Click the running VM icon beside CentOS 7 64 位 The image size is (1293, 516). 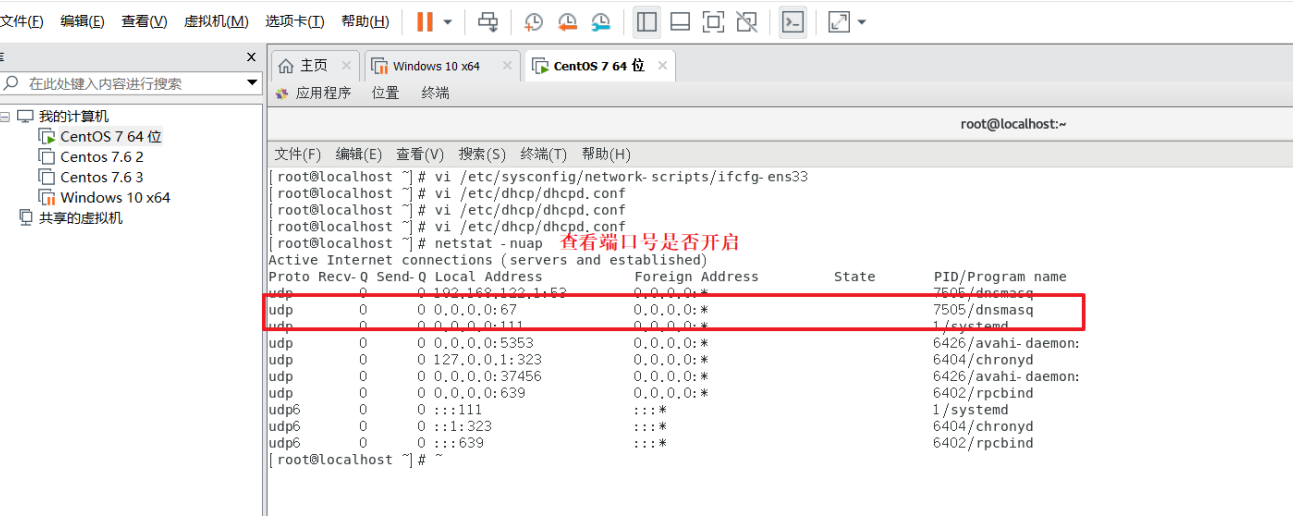pyautogui.click(x=46, y=137)
